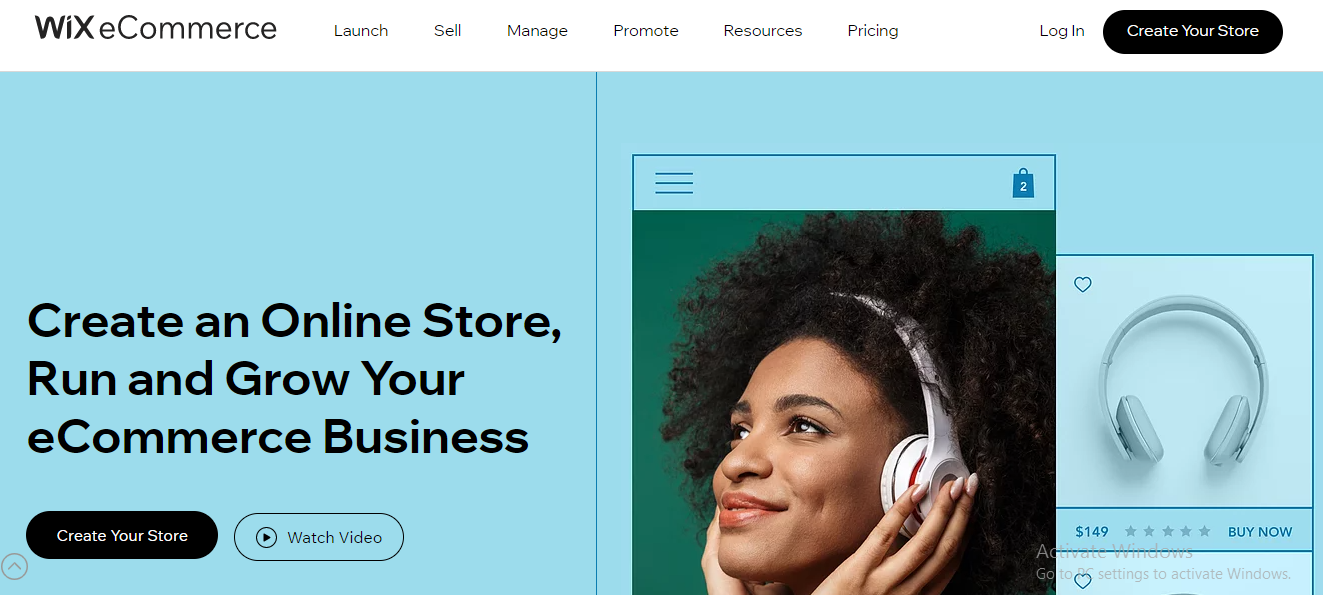Click the play icon in Watch Video
Screen dimensions: 1323x595
pyautogui.click(x=266, y=537)
